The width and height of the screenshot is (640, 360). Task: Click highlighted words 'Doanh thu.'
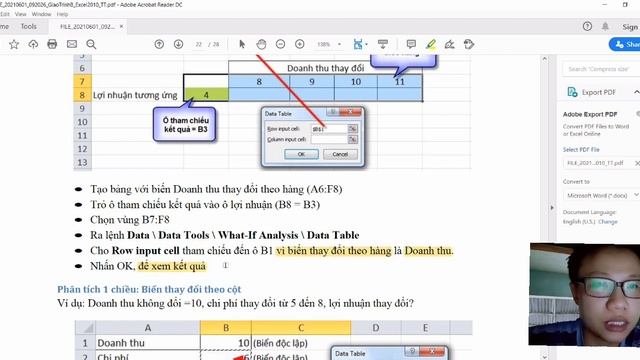(x=429, y=251)
